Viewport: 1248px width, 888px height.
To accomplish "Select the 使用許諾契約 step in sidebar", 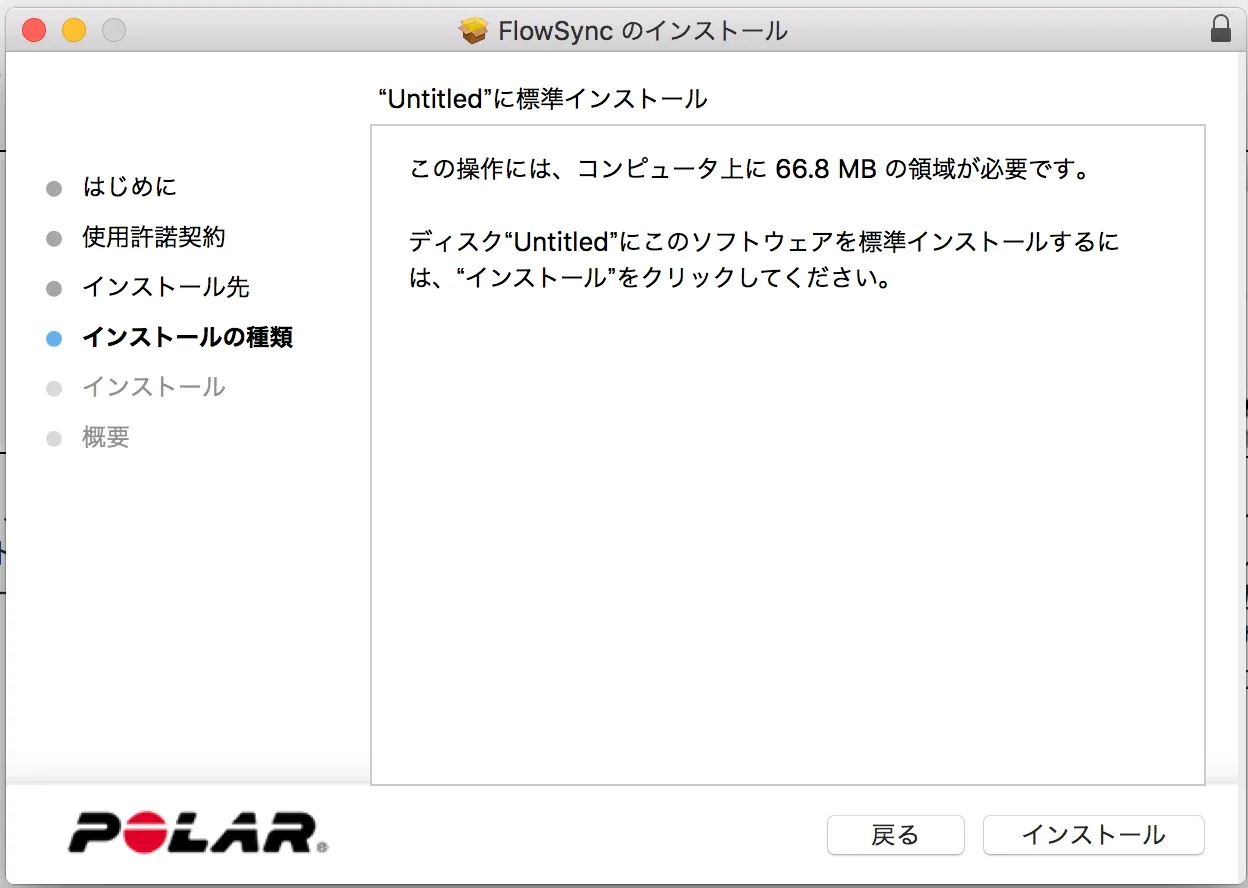I will [x=153, y=237].
